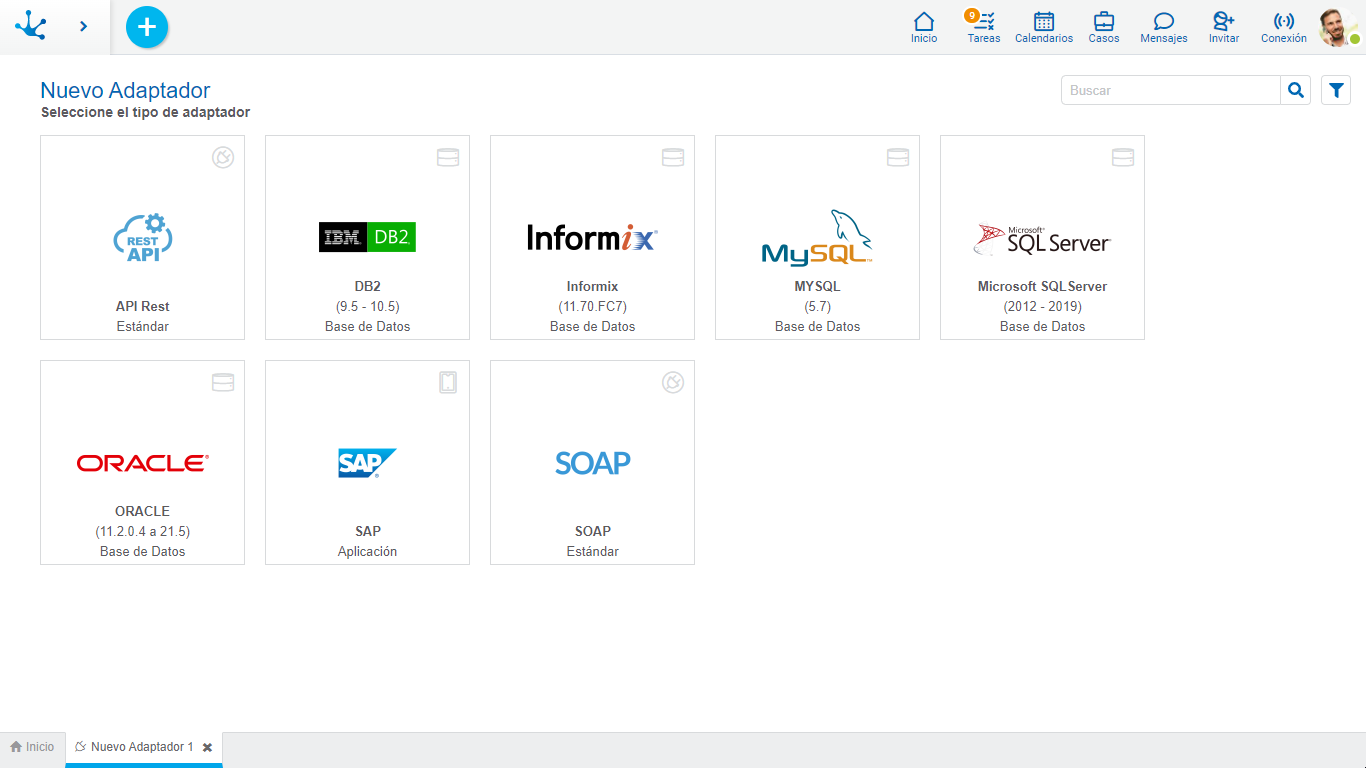
Task: Click the magnifier search button
Action: point(1296,90)
